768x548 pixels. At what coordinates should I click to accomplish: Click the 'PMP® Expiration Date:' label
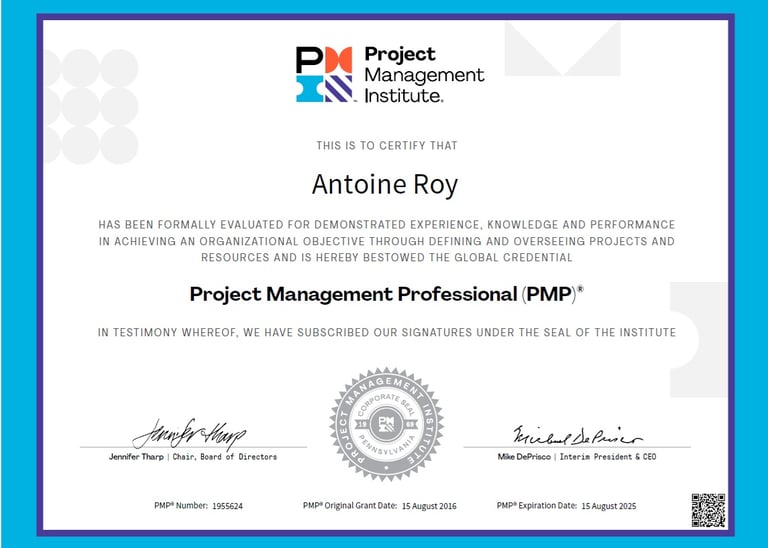coord(537,505)
